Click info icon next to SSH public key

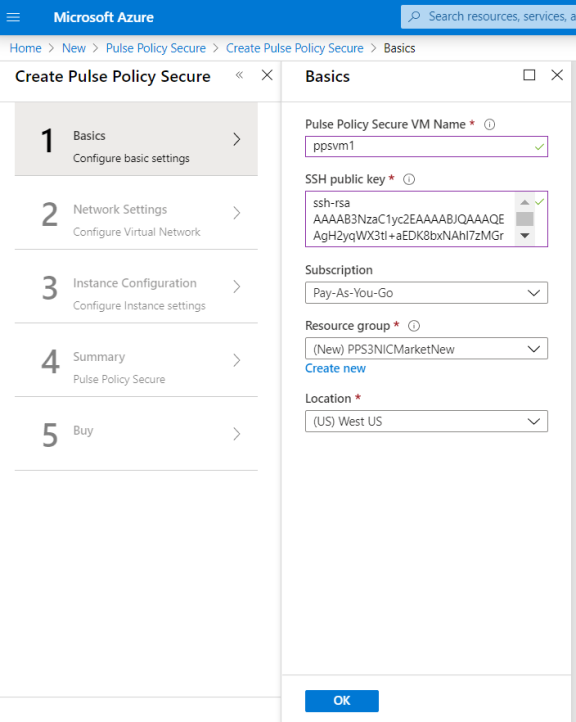pos(409,179)
